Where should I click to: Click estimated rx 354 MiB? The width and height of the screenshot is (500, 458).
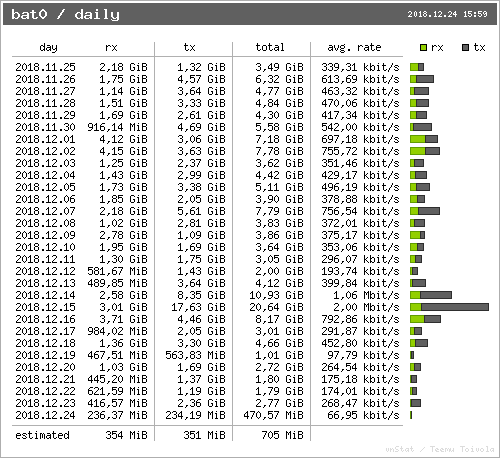pos(126,435)
